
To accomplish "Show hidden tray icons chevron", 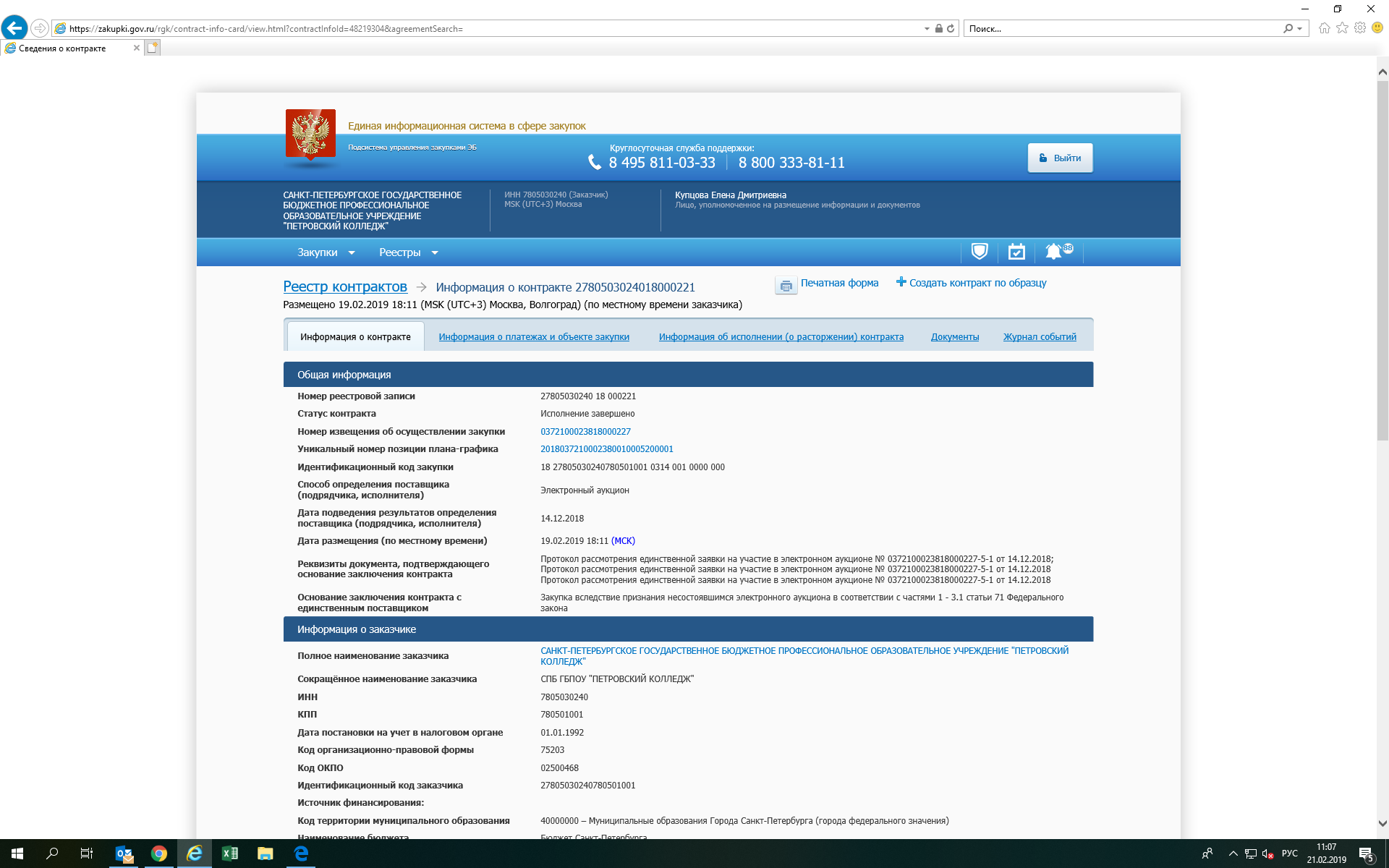I will [x=1233, y=854].
